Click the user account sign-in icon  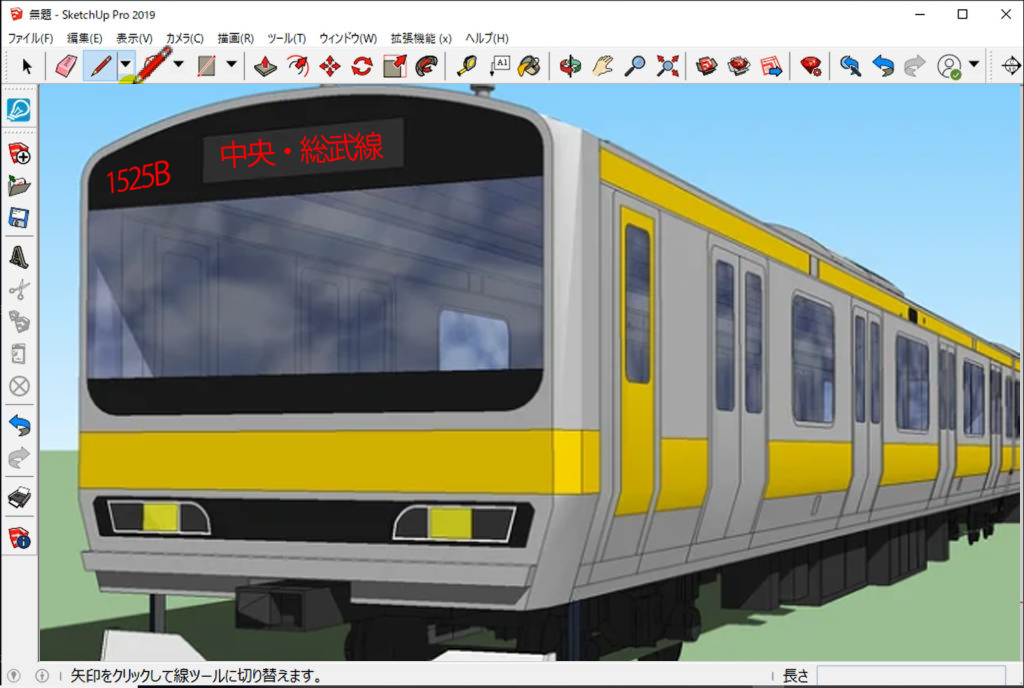coord(949,66)
